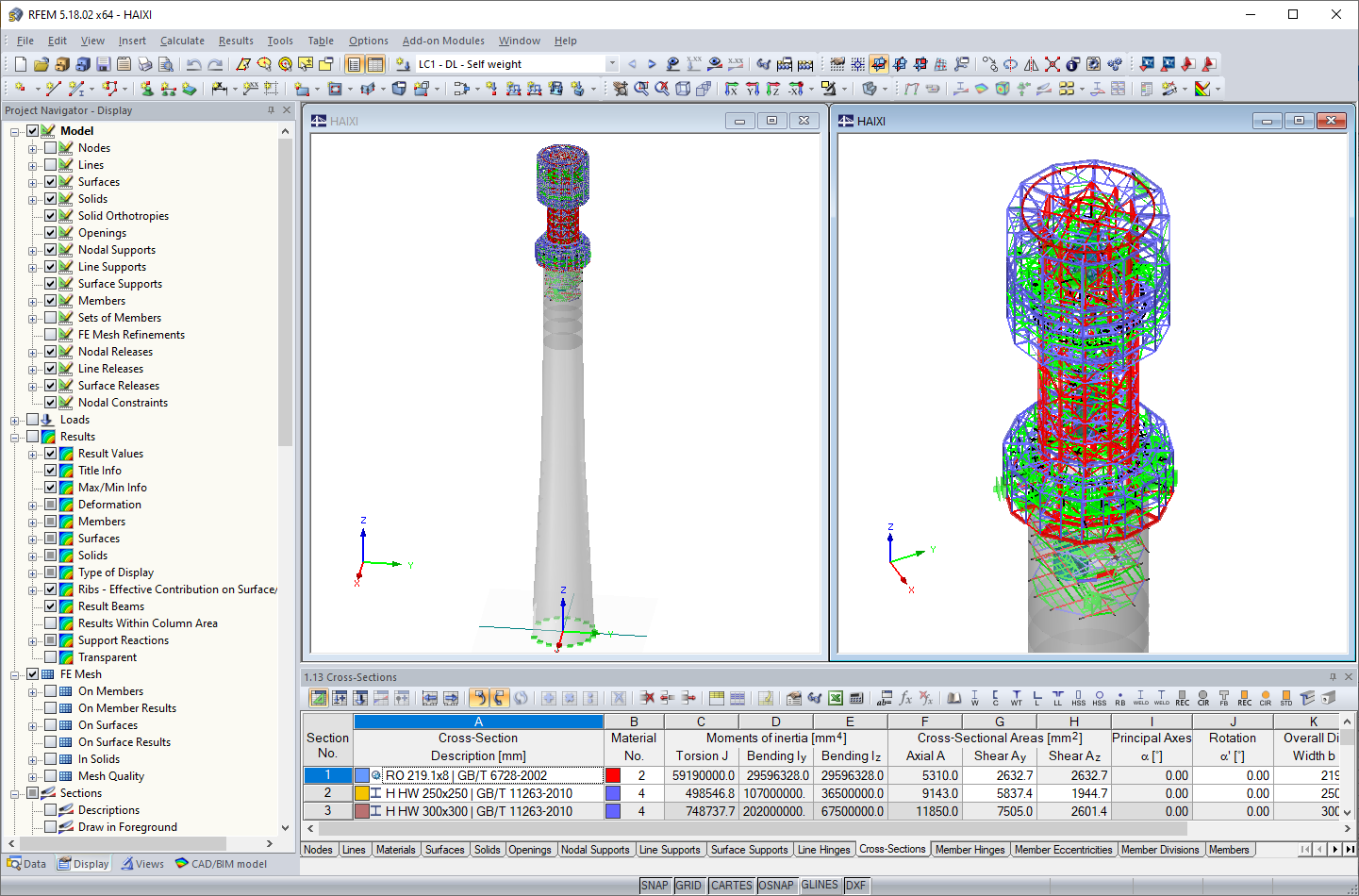Switch to isometric view using toolbar icon
1359x896 pixels.
684,88
